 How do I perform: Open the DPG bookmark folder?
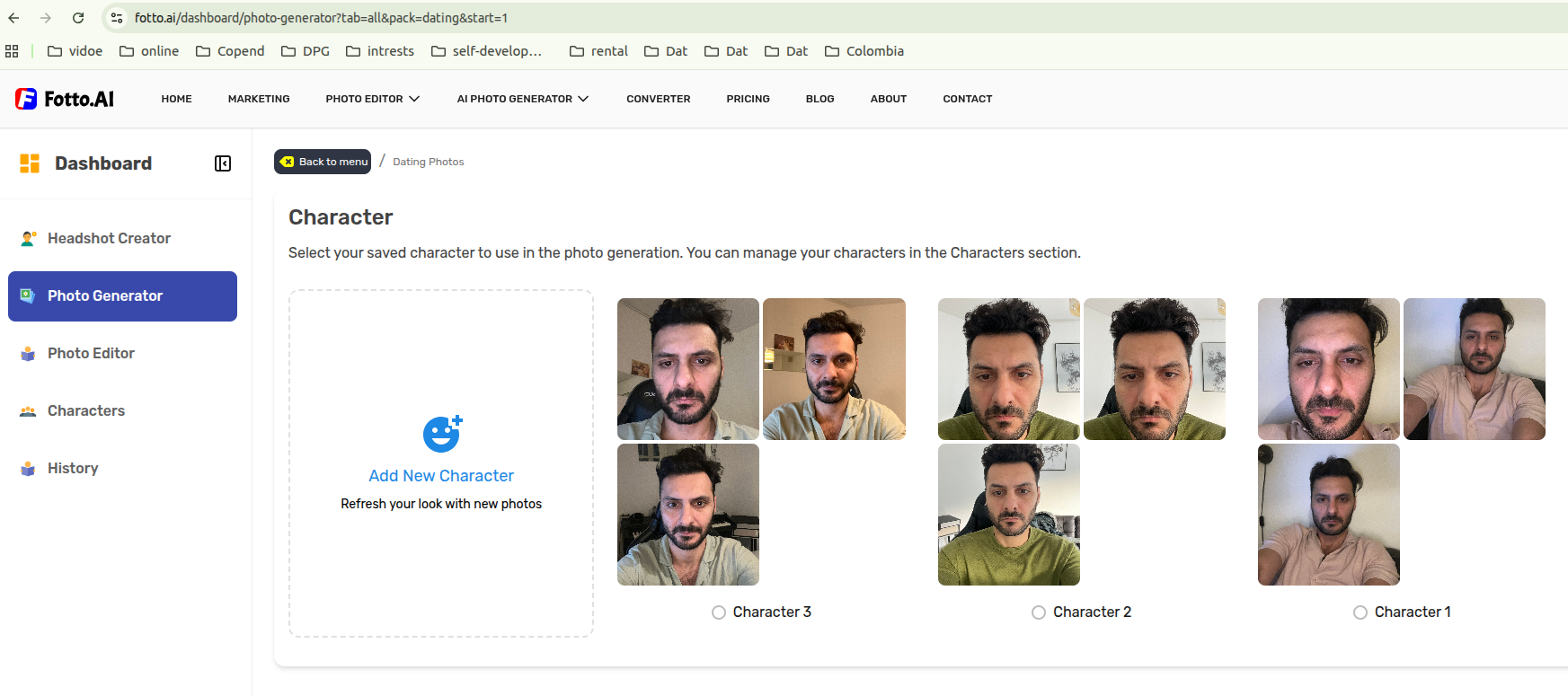(x=306, y=51)
